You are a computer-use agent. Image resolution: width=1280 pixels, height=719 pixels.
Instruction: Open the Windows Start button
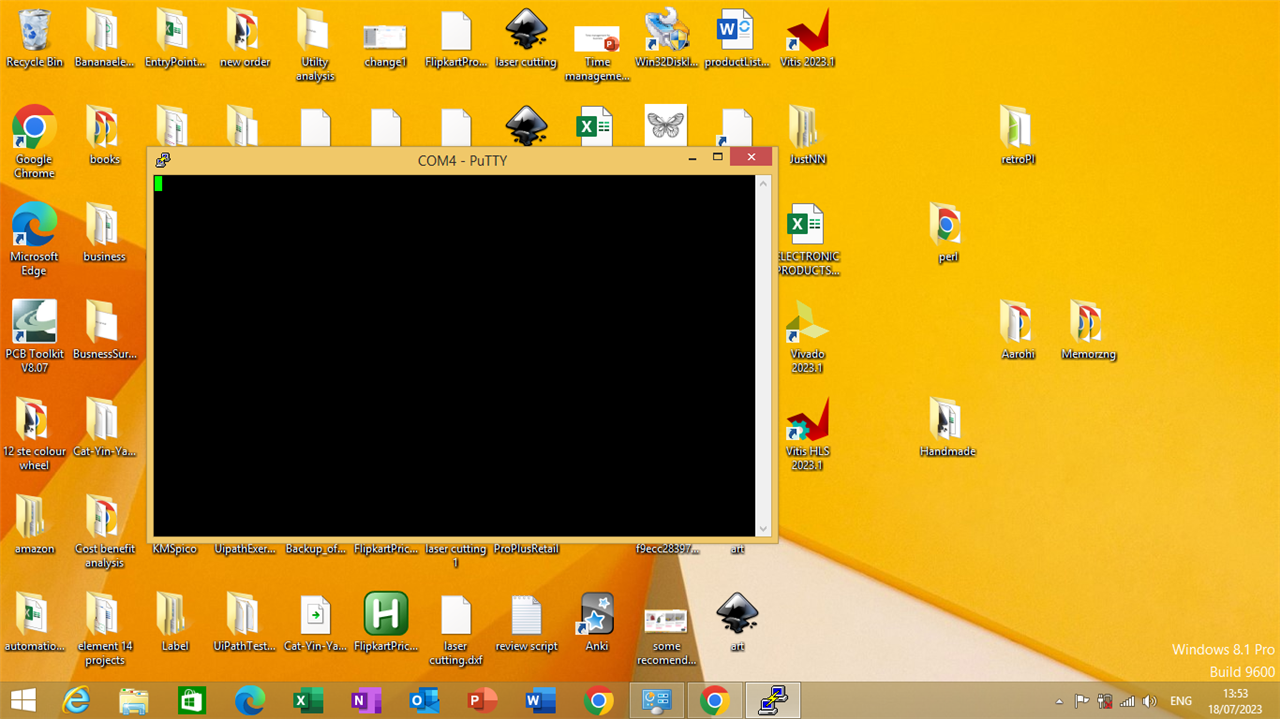(x=23, y=701)
